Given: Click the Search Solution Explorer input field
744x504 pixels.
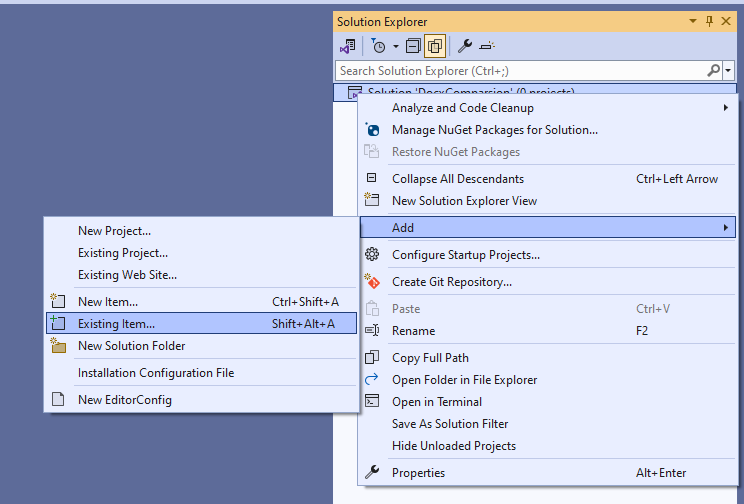Looking at the screenshot, I should (522, 71).
